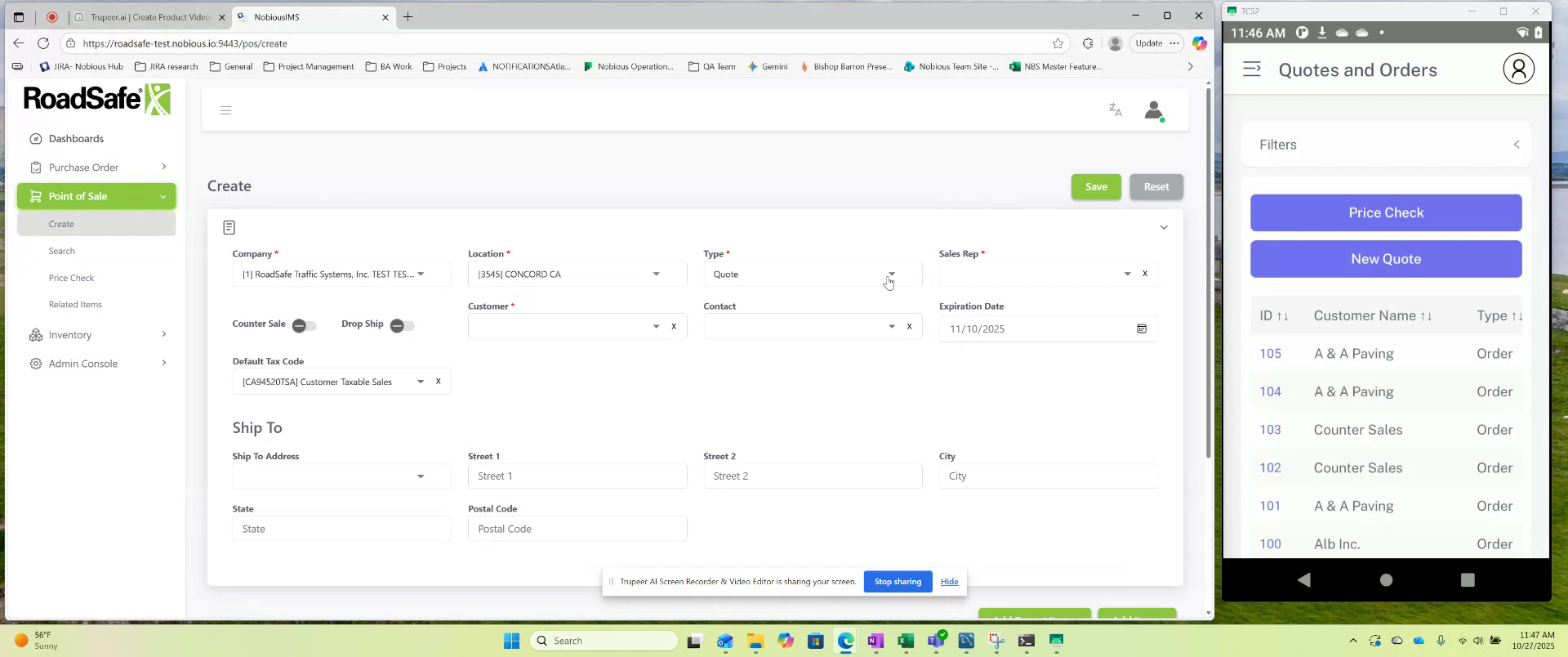The width and height of the screenshot is (1568, 657).
Task: Switch to the Trupeer.ai browser tab
Action: (x=149, y=16)
